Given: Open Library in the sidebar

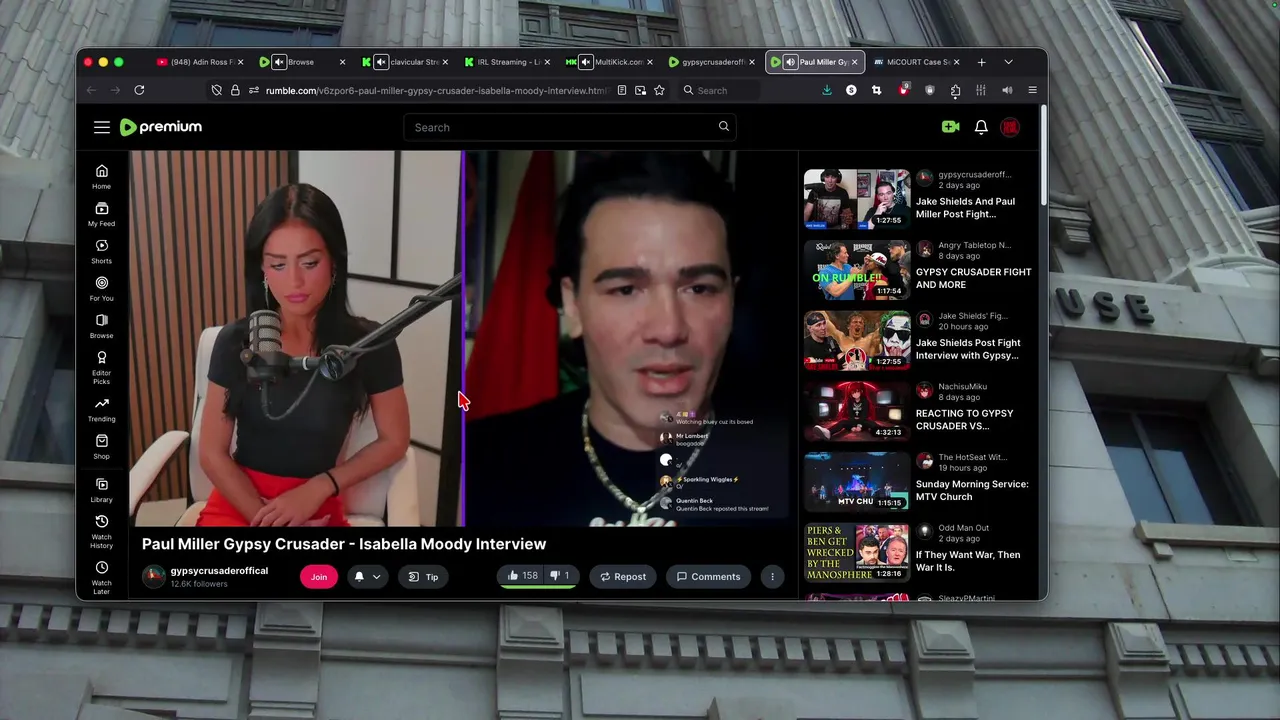Looking at the screenshot, I should coord(102,490).
